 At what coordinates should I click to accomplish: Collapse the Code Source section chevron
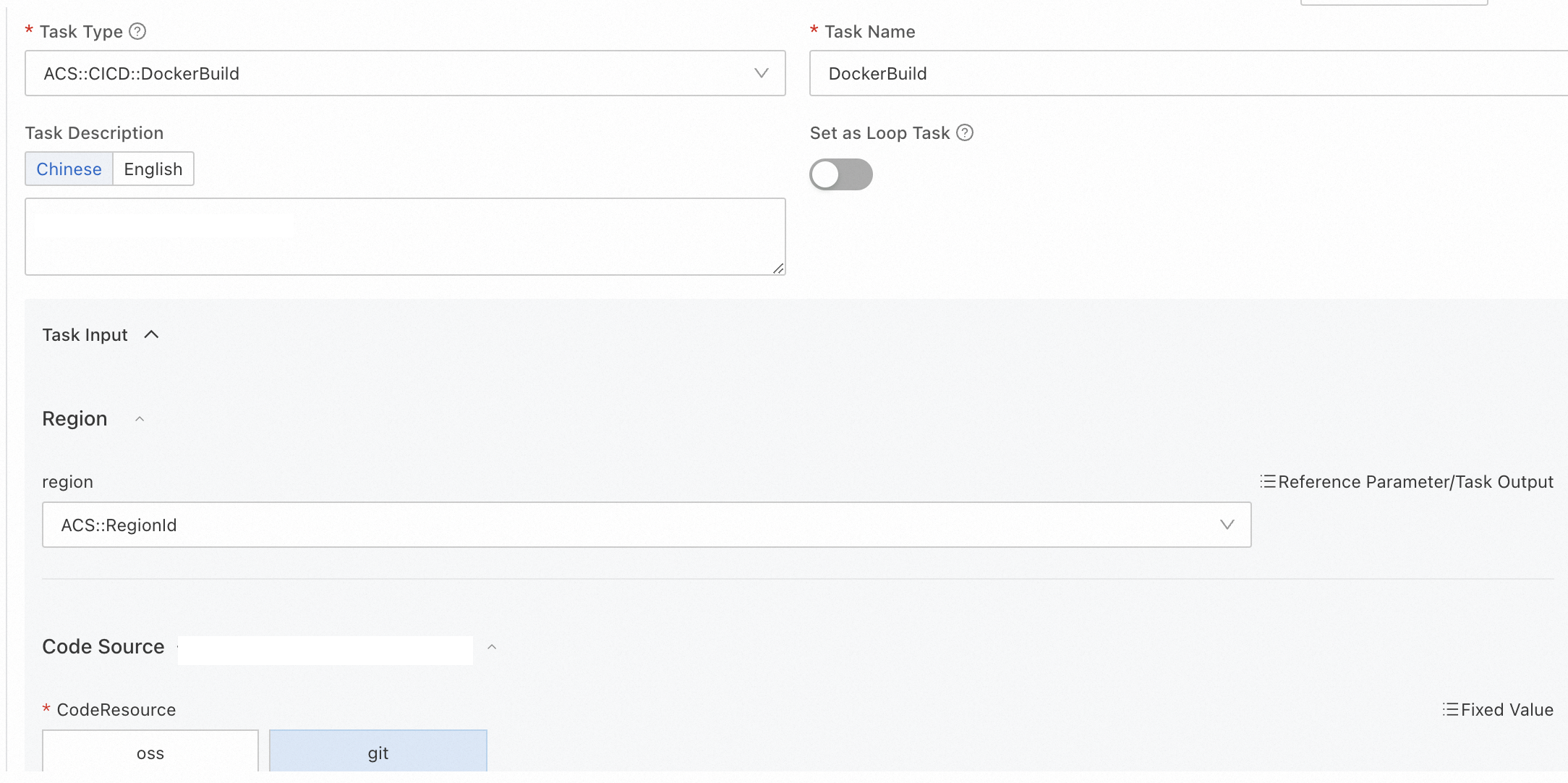click(x=492, y=647)
